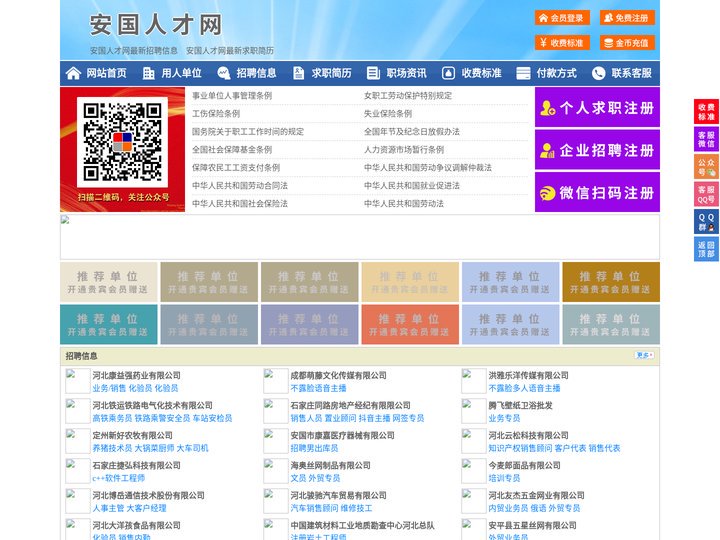Open the 女职工劳动保护特别规定 link
This screenshot has width=720, height=540.
pyautogui.click(x=408, y=96)
